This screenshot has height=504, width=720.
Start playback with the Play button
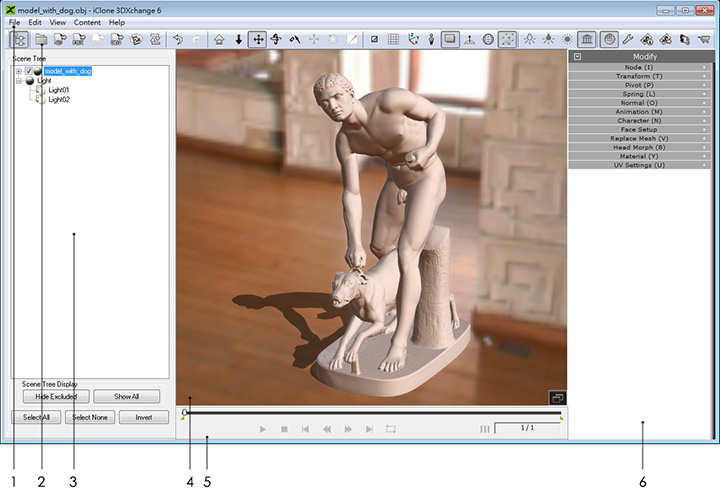[x=263, y=429]
